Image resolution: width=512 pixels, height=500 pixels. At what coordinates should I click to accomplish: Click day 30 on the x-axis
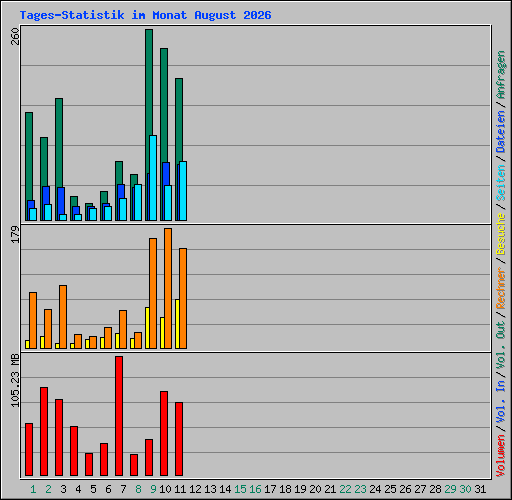click(465, 489)
